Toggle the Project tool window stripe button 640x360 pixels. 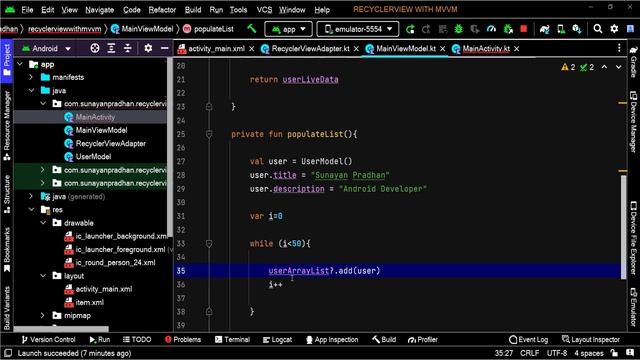[x=7, y=60]
